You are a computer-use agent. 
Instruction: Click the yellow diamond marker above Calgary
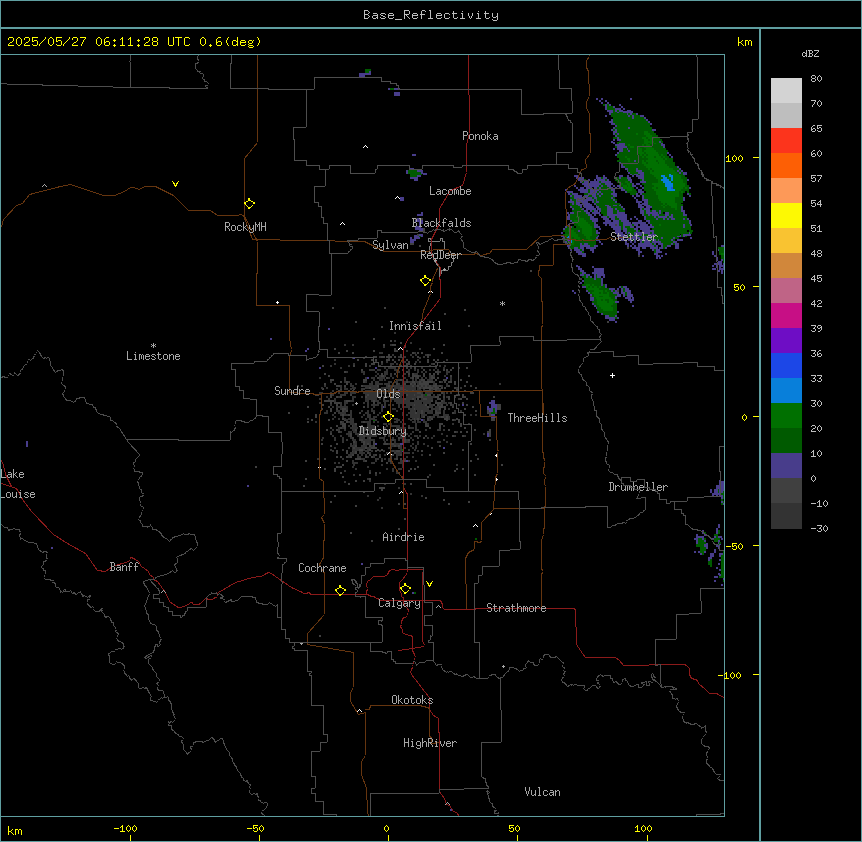405,589
